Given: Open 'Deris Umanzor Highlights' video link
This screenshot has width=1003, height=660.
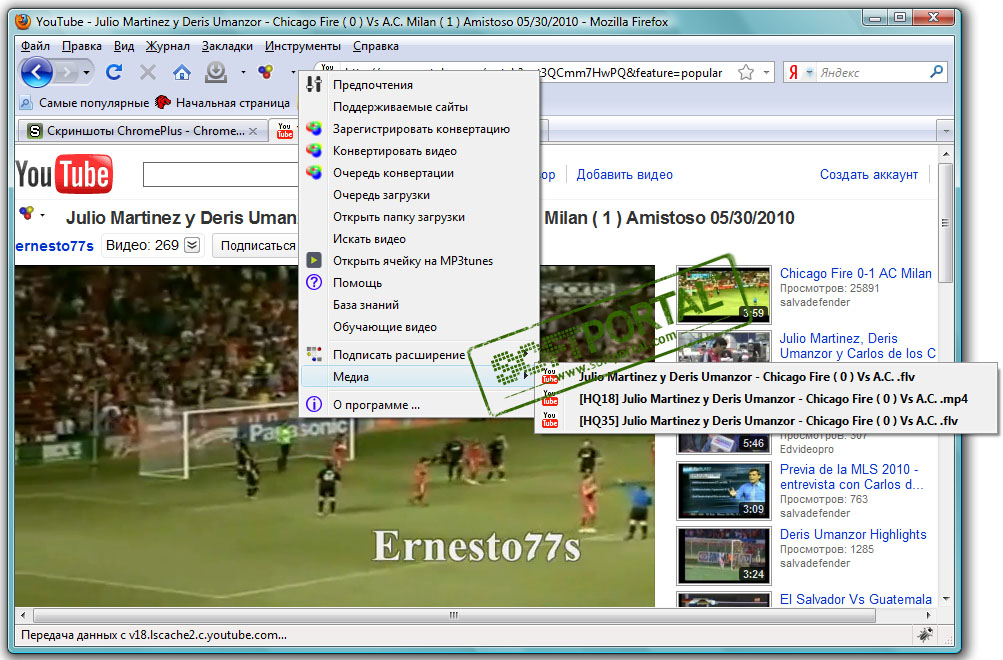Looking at the screenshot, I should (853, 534).
